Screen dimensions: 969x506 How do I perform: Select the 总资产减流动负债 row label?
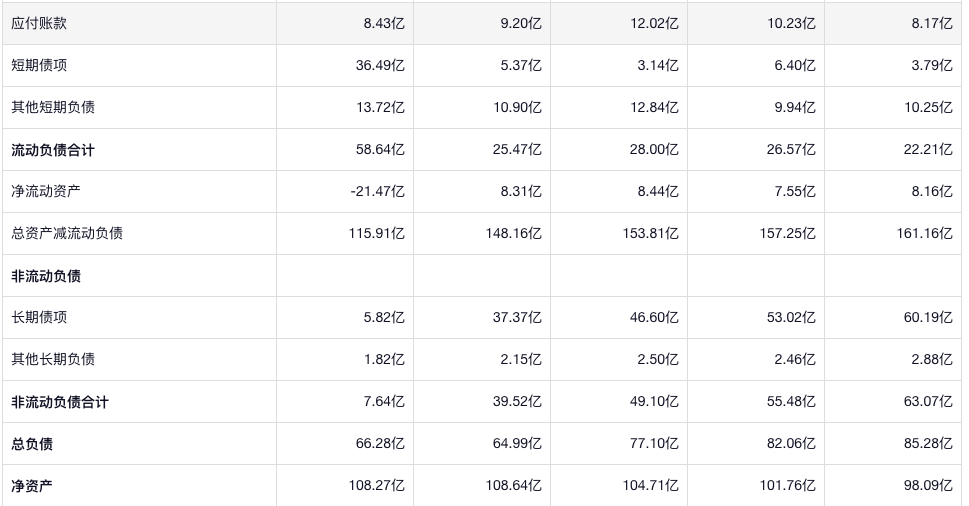(x=67, y=234)
